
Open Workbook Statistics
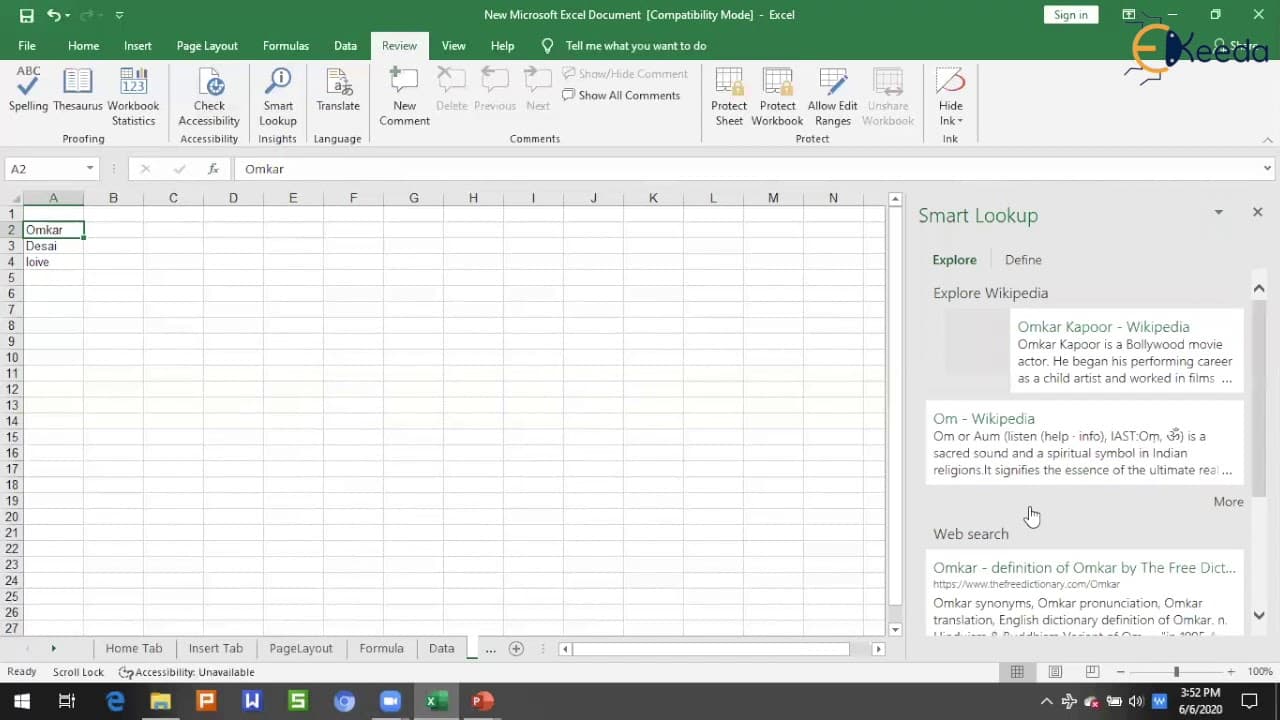[x=133, y=96]
